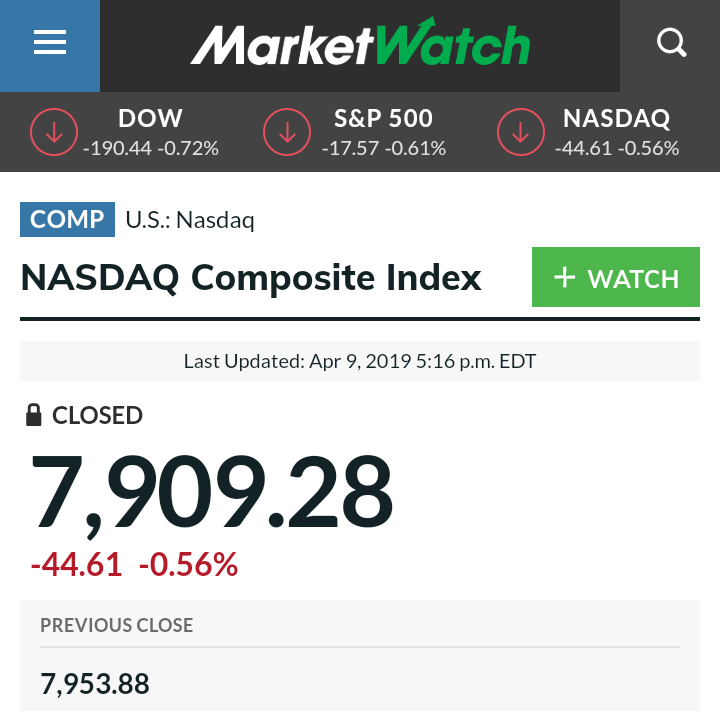Open the hamburger navigation menu

click(49, 43)
